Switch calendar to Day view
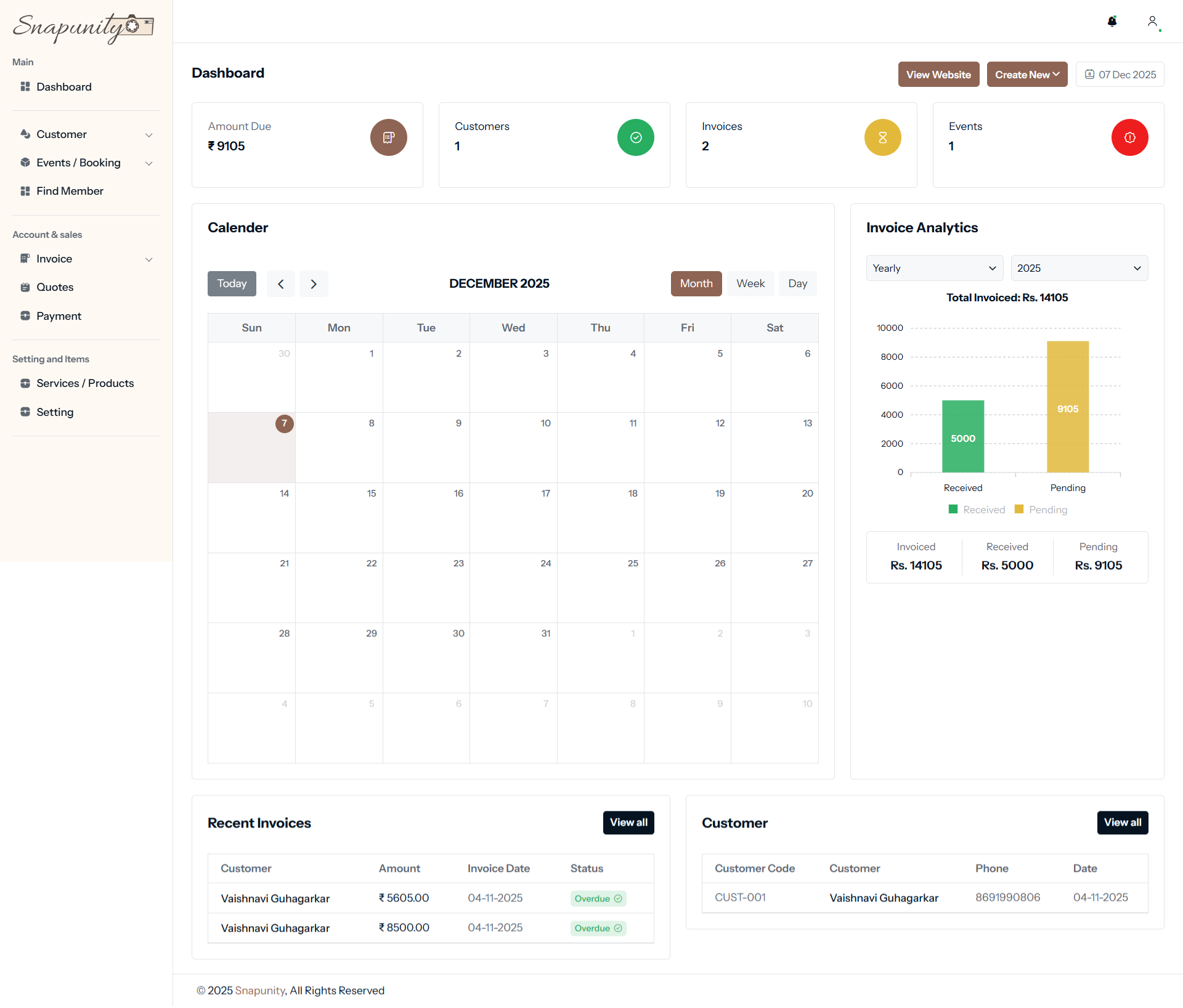The height and width of the screenshot is (1008, 1183). click(797, 283)
